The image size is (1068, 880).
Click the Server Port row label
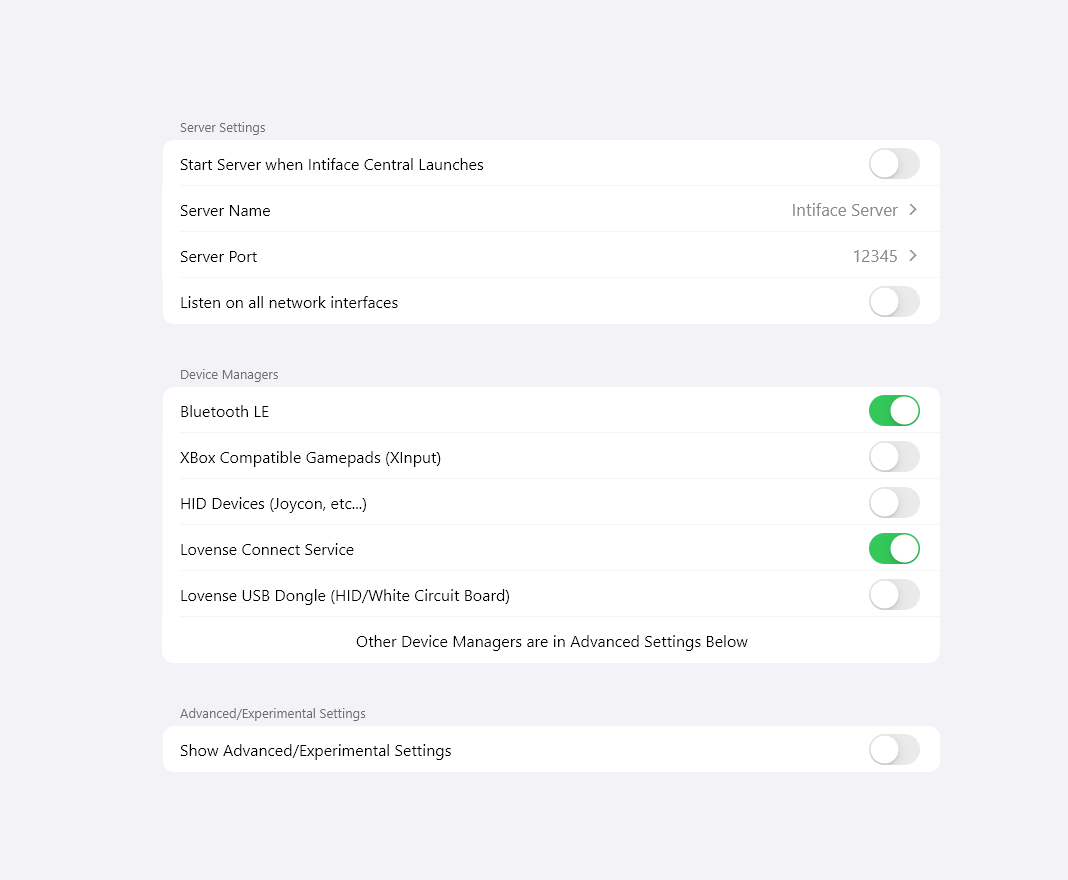click(x=218, y=257)
